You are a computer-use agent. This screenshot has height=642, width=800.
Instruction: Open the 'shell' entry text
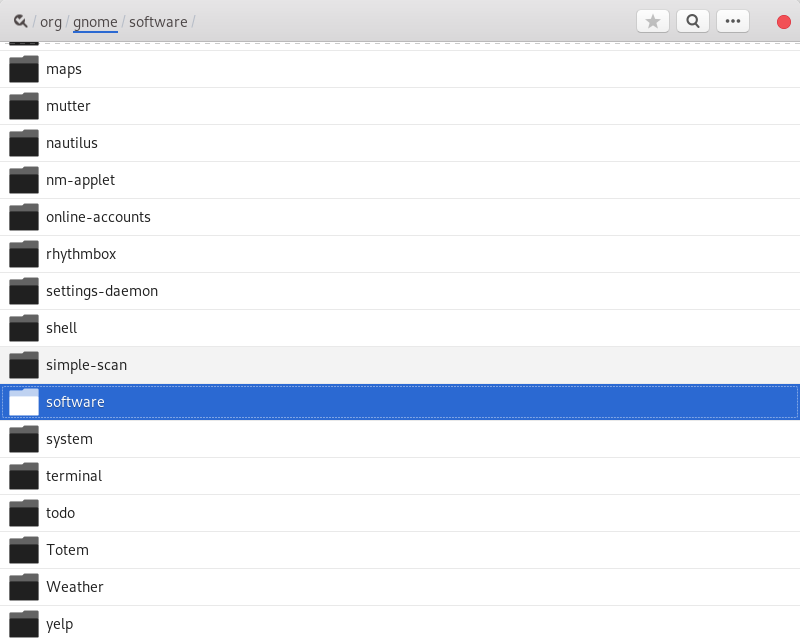tap(62, 328)
